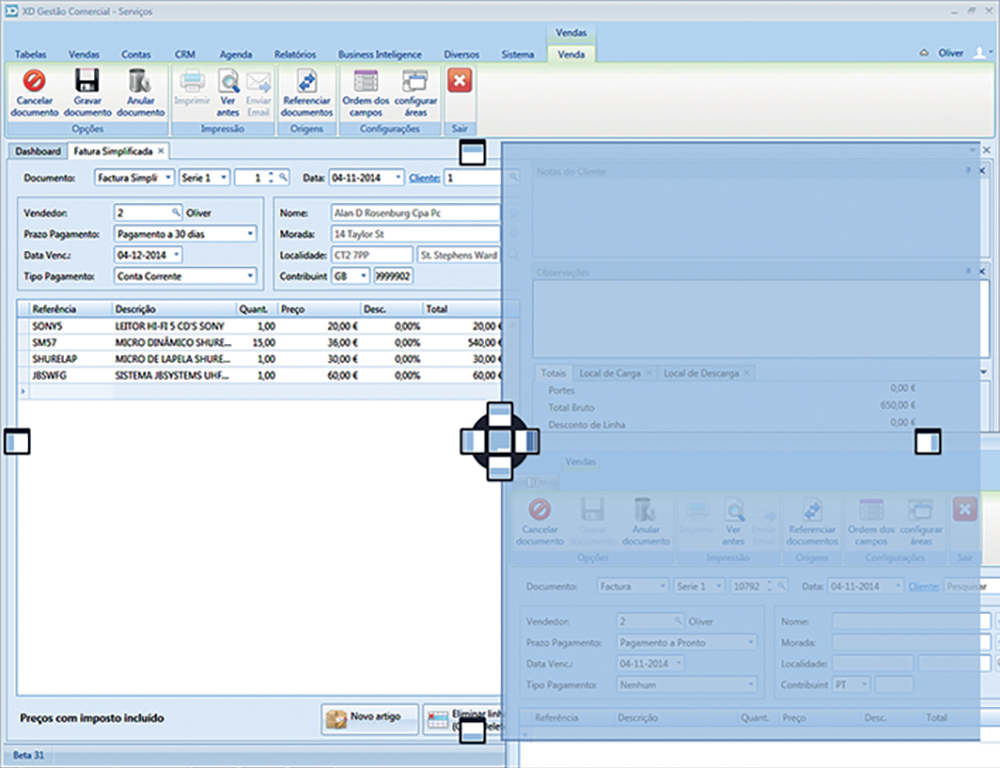Click the red Sair exit icon in top ribbon

[x=459, y=82]
